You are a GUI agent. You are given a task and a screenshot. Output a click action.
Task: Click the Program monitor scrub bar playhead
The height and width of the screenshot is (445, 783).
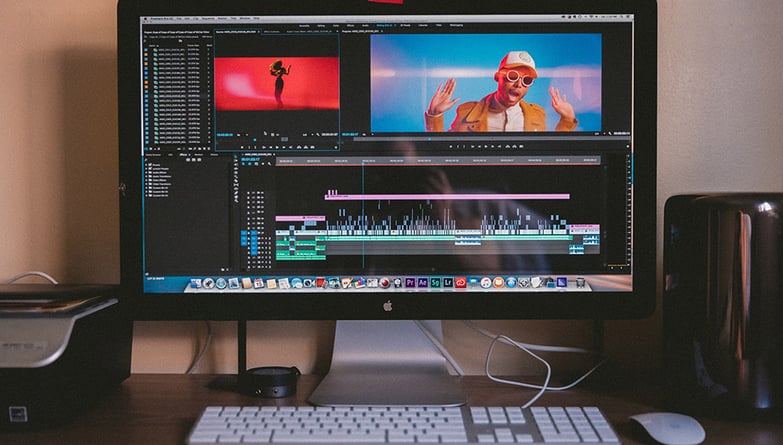[429, 139]
